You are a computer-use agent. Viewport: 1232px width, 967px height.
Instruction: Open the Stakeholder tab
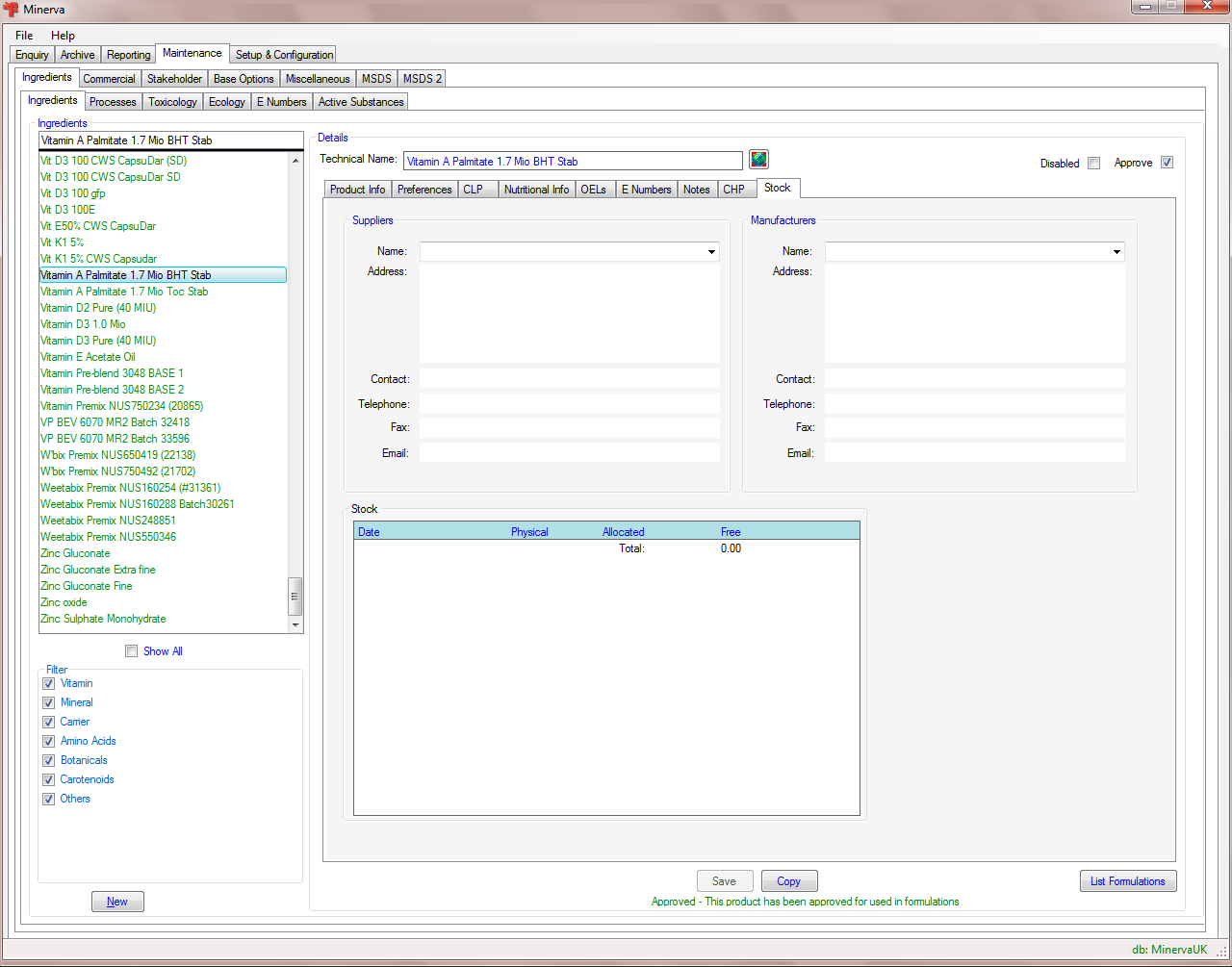pos(174,79)
